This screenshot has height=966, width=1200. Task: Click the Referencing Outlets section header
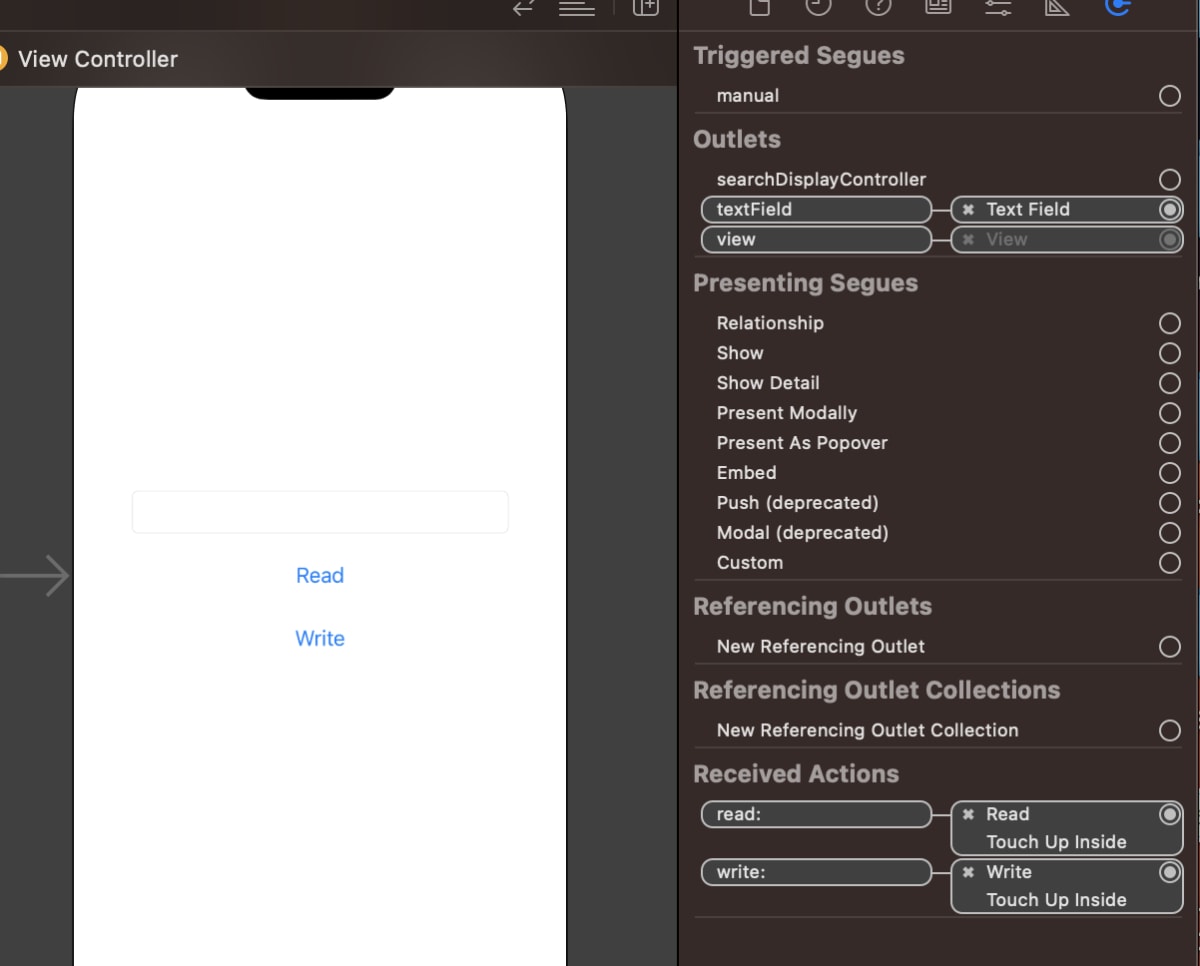(x=812, y=607)
